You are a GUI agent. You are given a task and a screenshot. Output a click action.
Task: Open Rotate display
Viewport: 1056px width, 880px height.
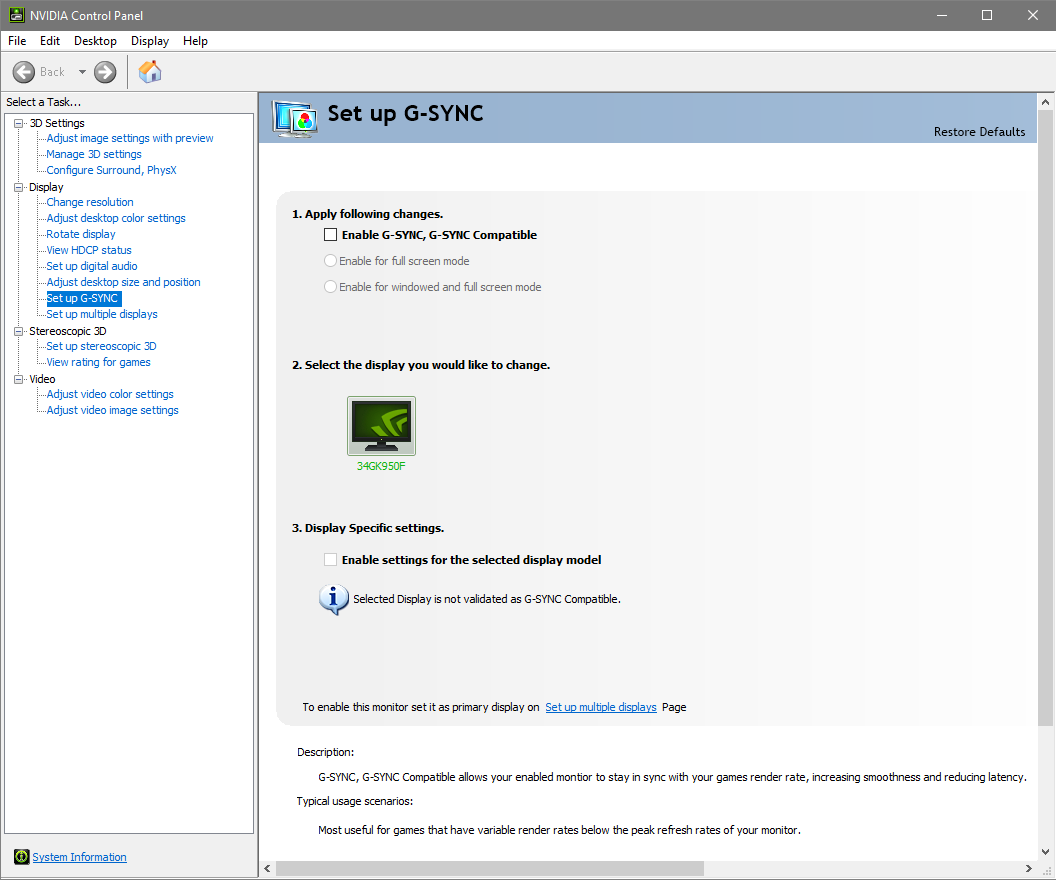point(81,234)
